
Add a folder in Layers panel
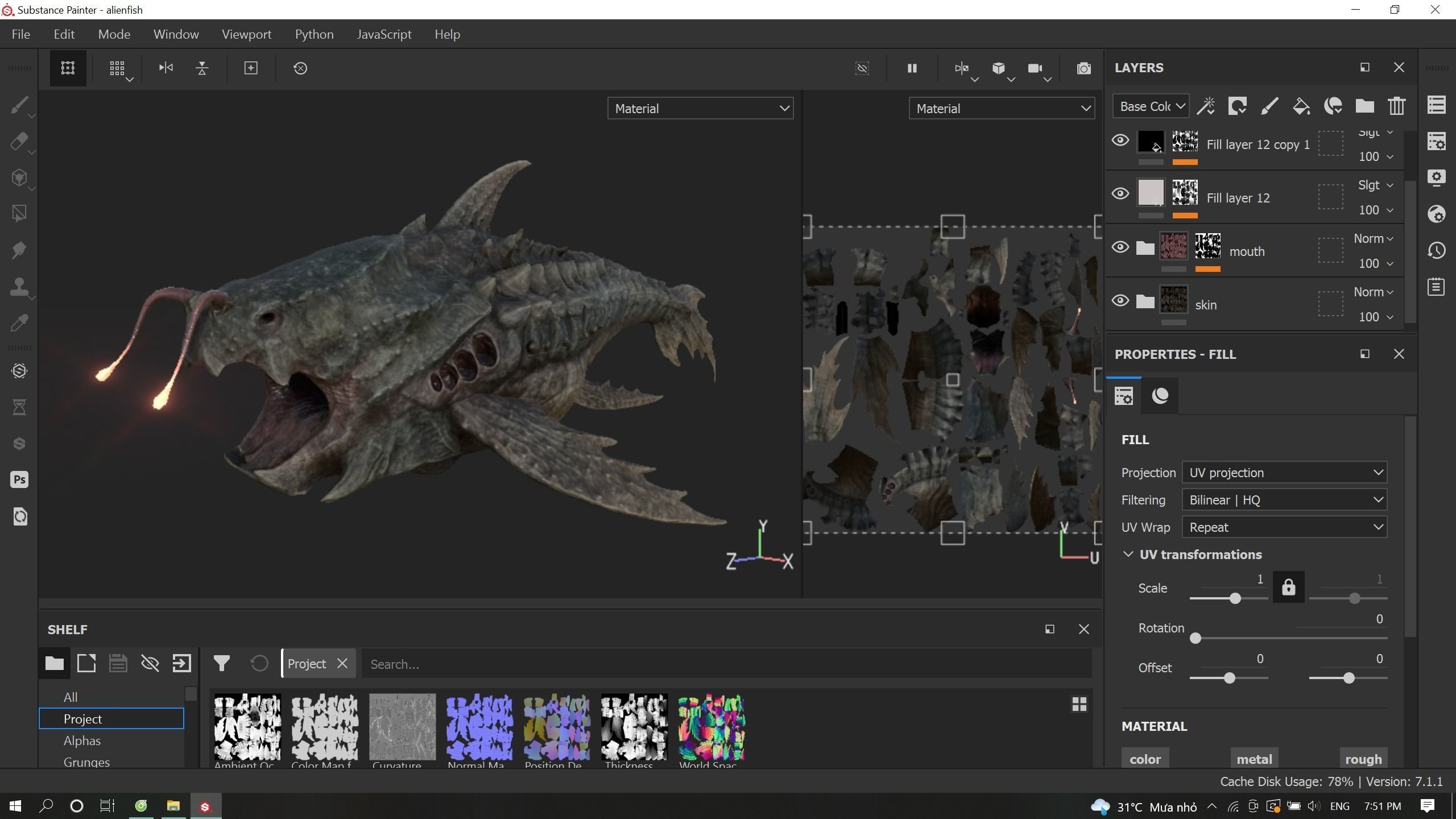click(x=1364, y=106)
